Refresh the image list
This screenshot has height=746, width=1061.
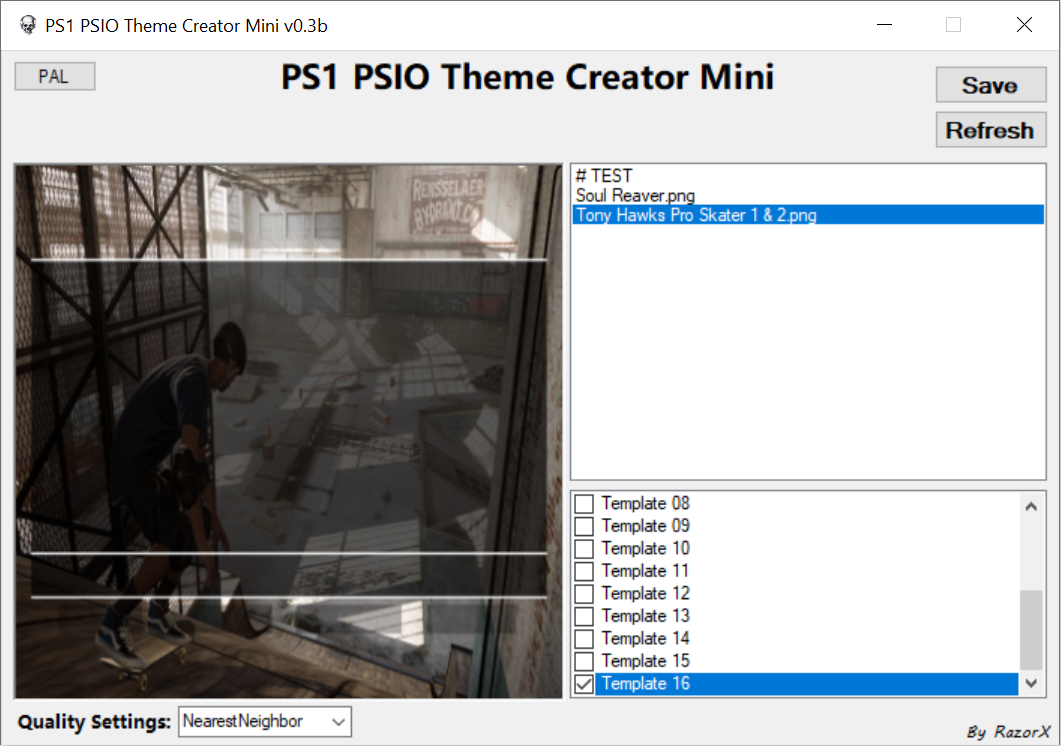click(x=991, y=129)
